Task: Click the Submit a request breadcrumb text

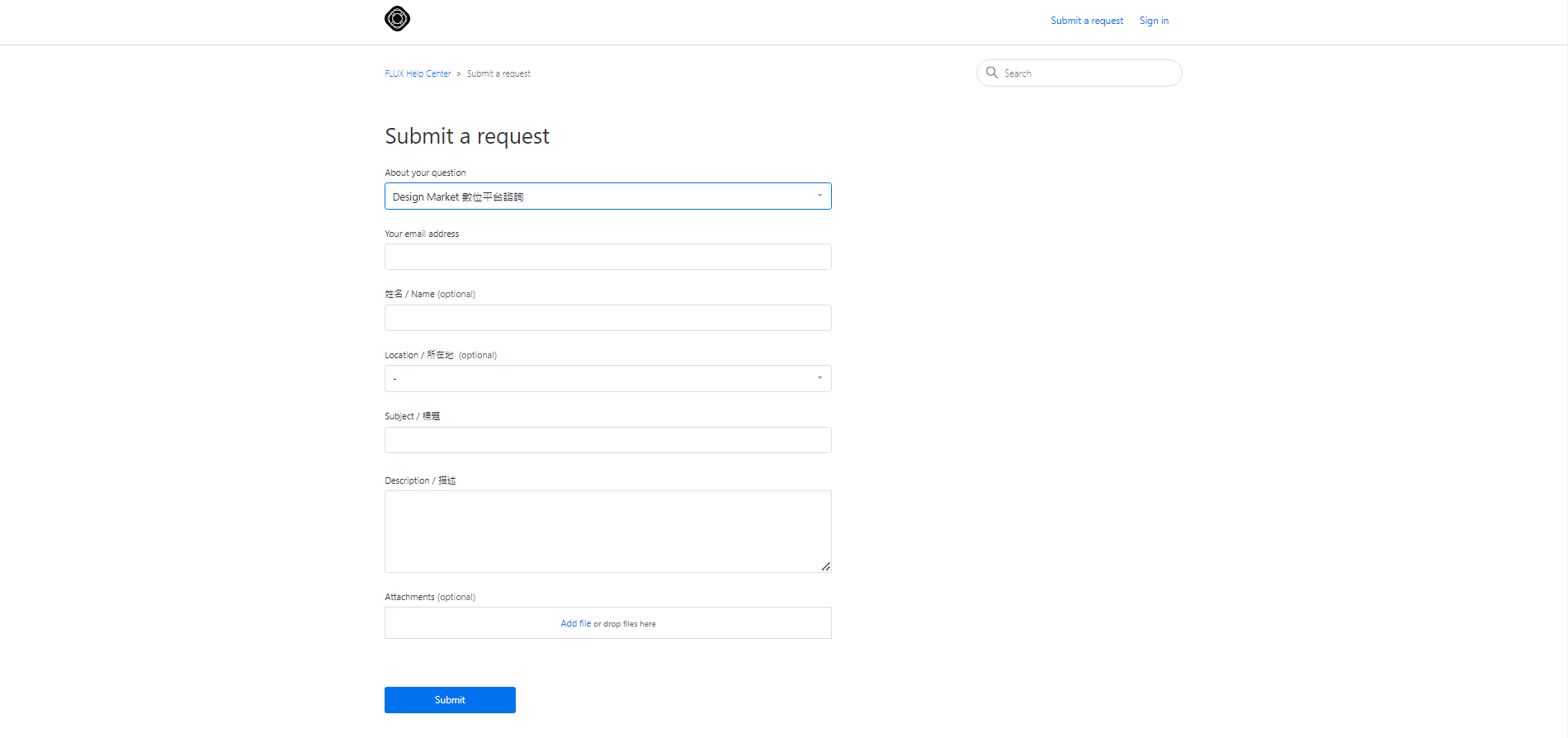Action: 498,73
